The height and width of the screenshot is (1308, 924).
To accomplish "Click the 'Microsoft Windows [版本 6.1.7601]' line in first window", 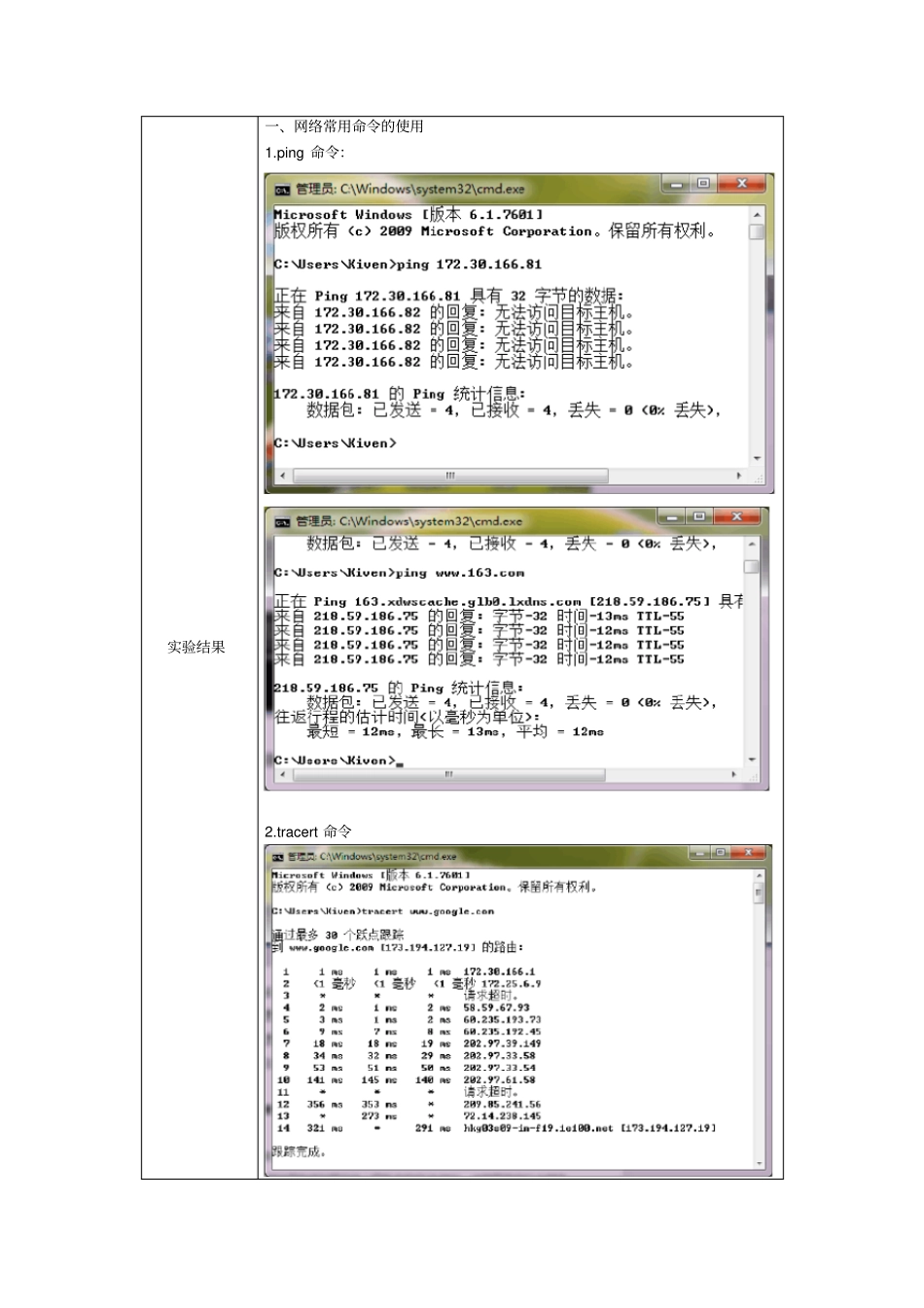I will pos(408,215).
